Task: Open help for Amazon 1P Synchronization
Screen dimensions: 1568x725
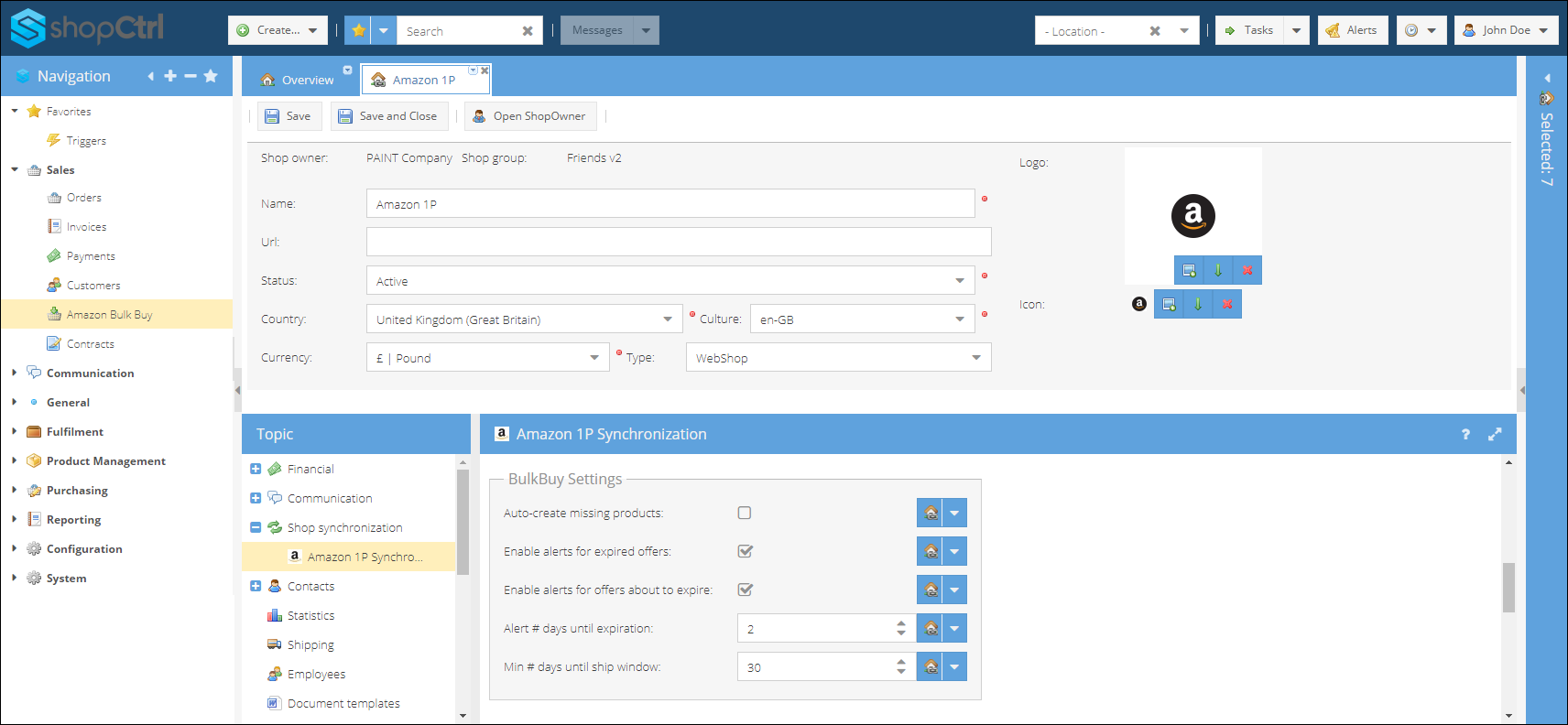Action: point(1465,434)
